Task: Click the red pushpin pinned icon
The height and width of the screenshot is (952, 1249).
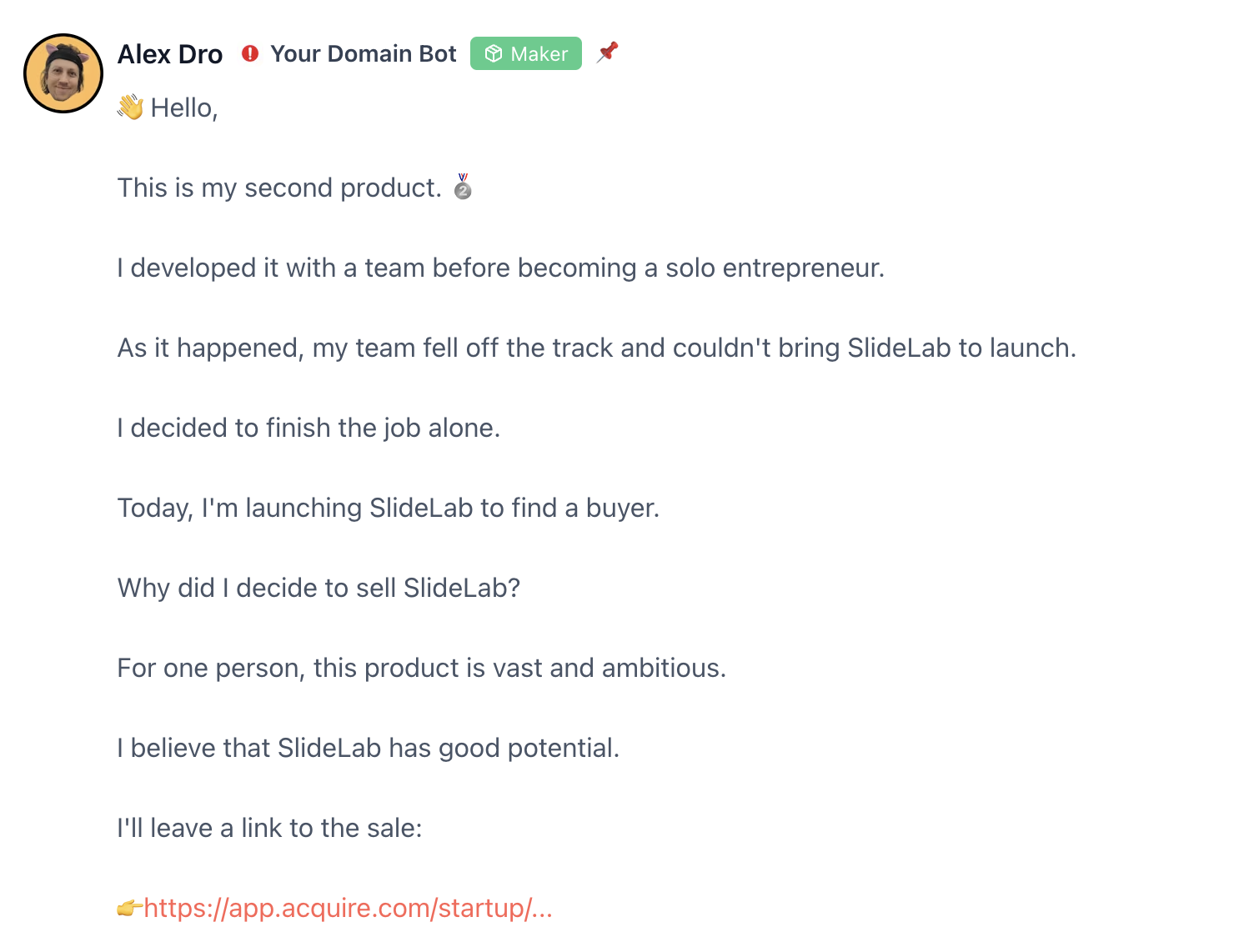Action: [608, 52]
